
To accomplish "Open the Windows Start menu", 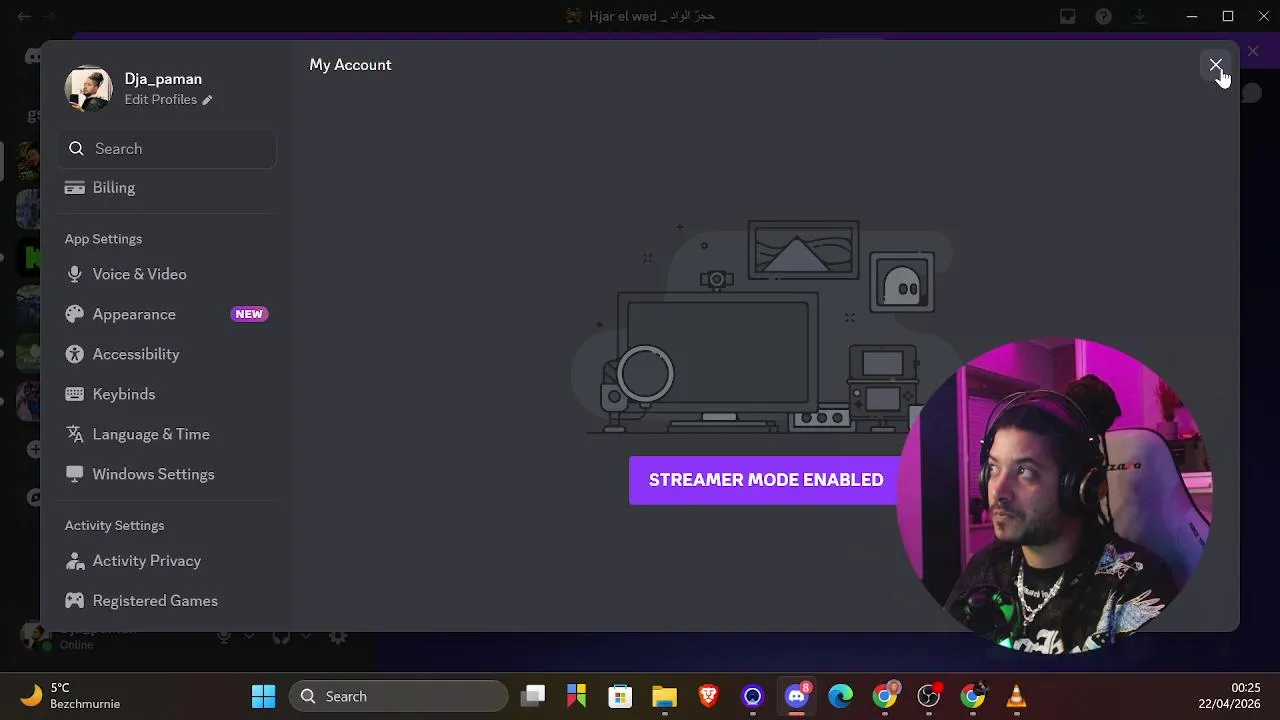I will (x=263, y=696).
